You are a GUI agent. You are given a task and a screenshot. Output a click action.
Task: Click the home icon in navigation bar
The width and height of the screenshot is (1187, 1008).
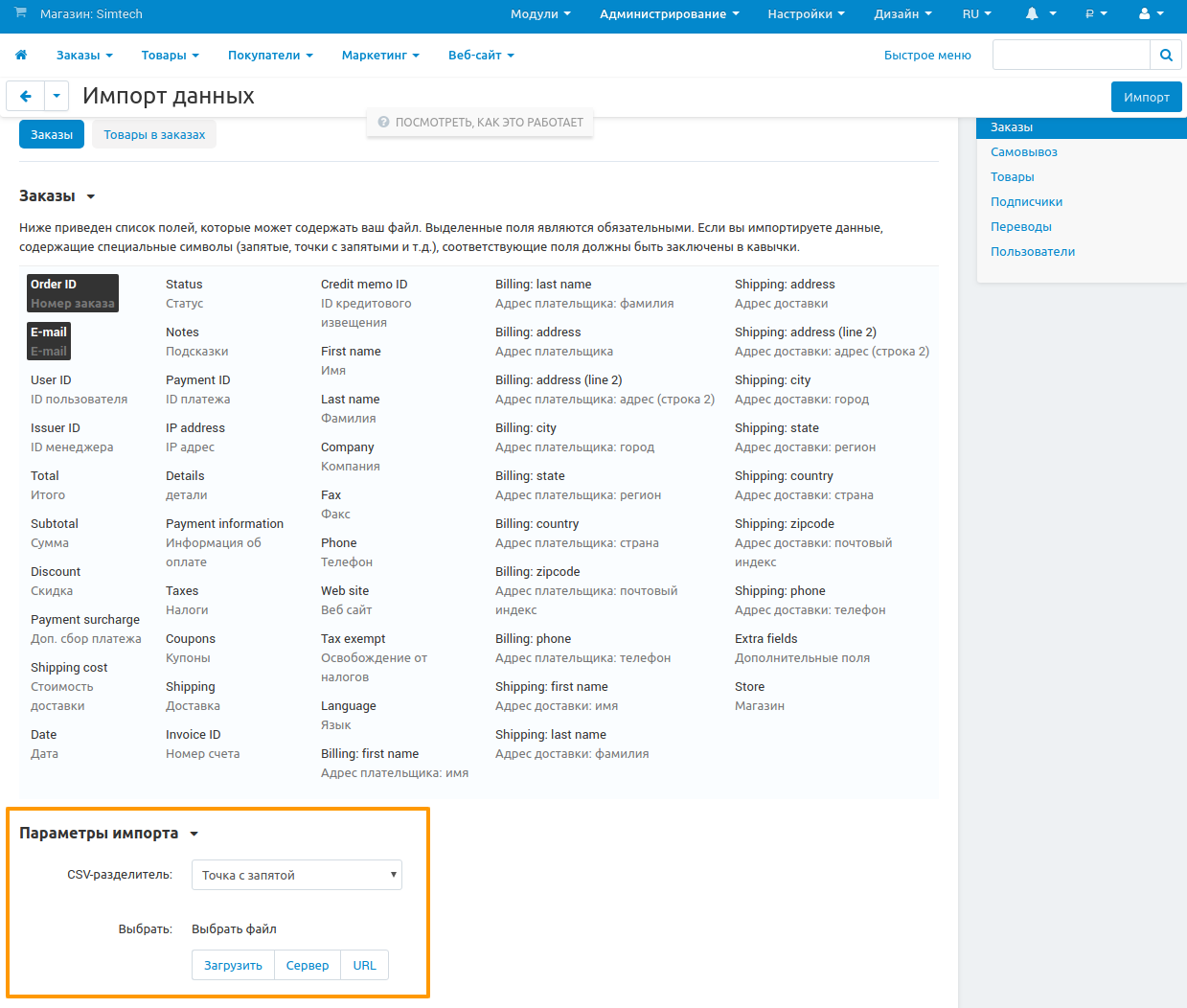coord(21,56)
